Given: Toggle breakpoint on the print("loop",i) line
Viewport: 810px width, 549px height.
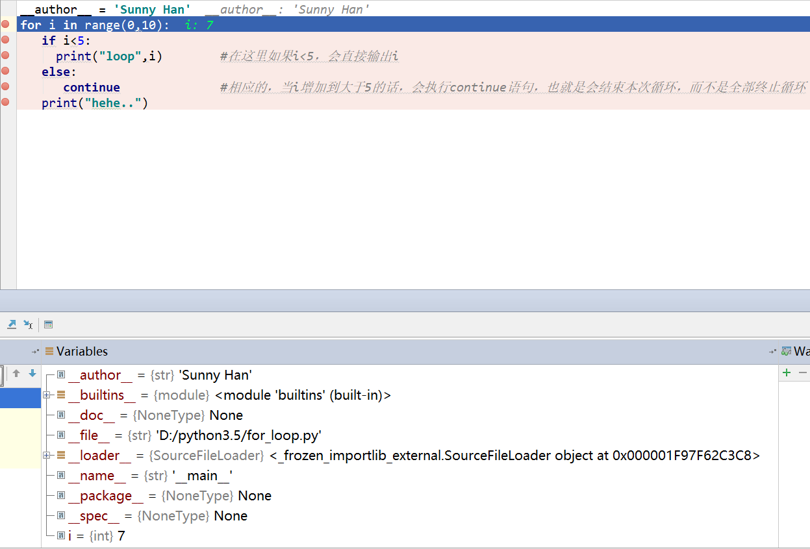Looking at the screenshot, I should click(5, 55).
